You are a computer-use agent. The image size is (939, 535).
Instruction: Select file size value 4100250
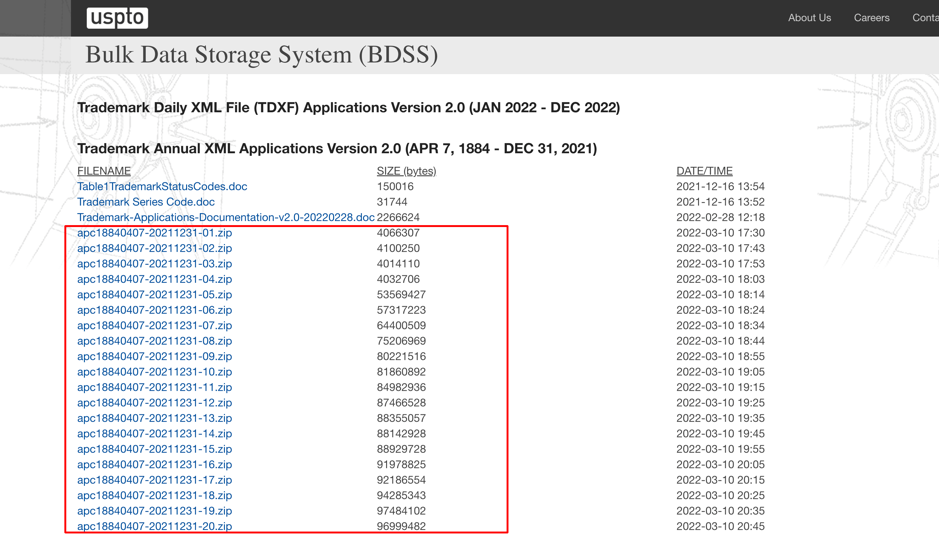(398, 248)
